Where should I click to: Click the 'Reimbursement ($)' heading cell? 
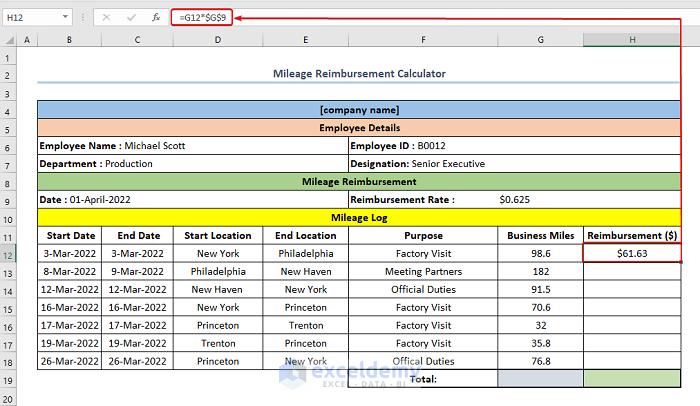pyautogui.click(x=632, y=235)
